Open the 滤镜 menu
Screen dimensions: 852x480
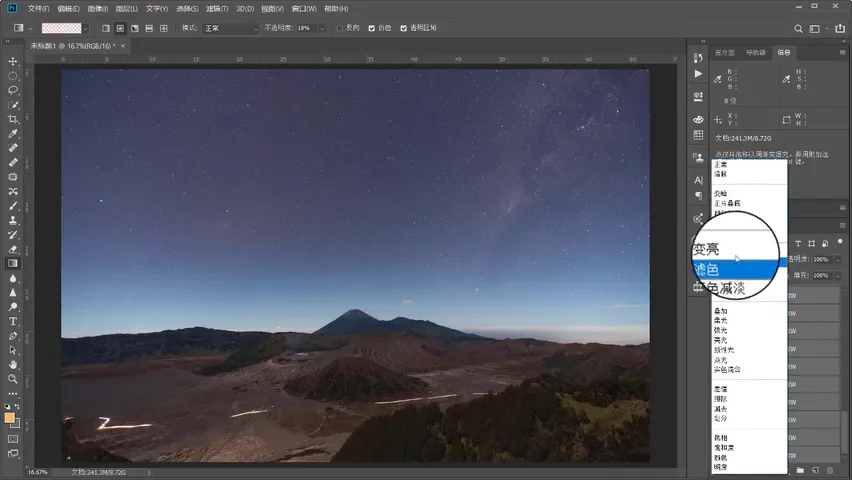point(217,9)
